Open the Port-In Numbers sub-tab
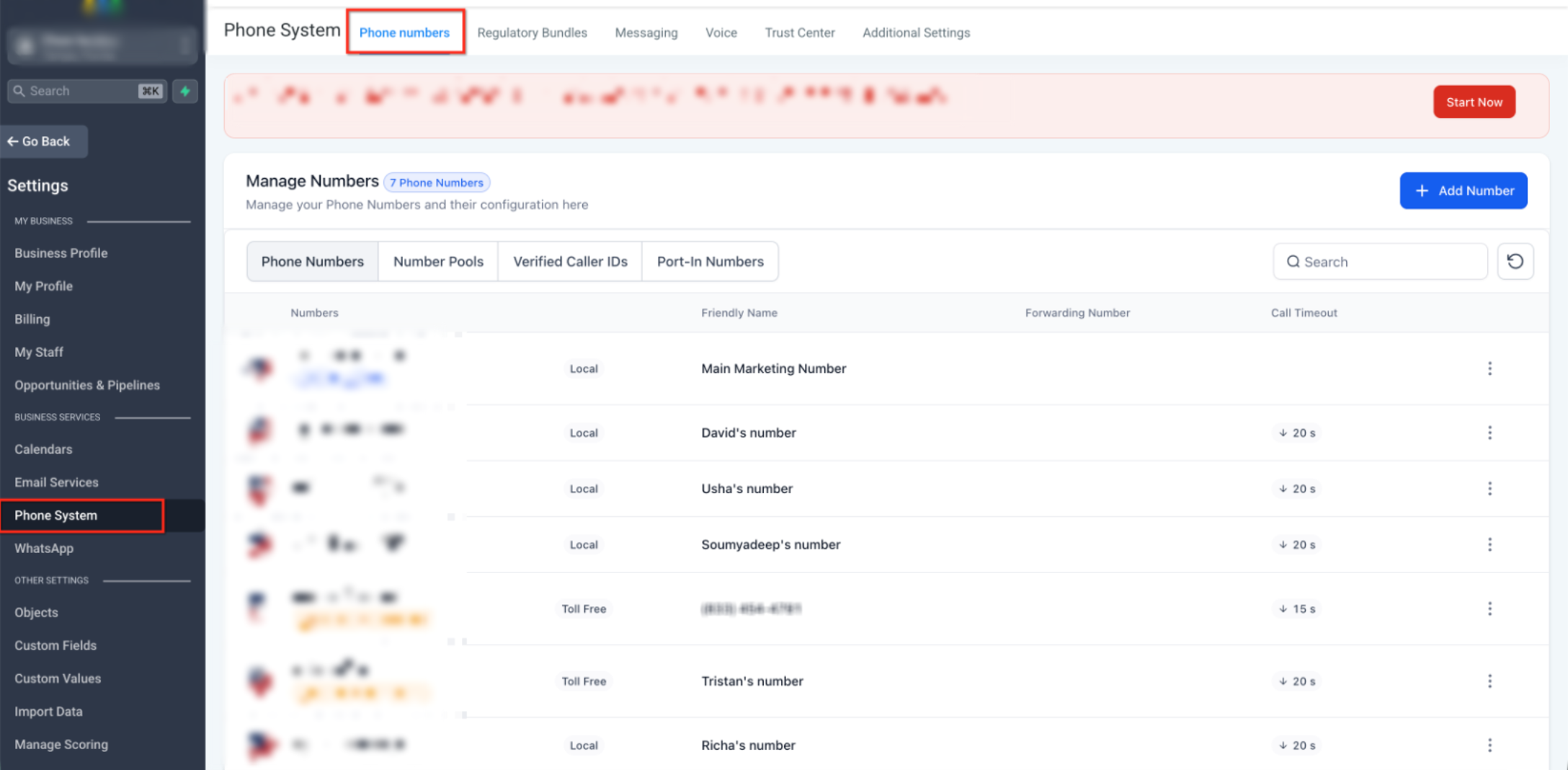Viewport: 1568px width, 770px height. click(x=710, y=262)
